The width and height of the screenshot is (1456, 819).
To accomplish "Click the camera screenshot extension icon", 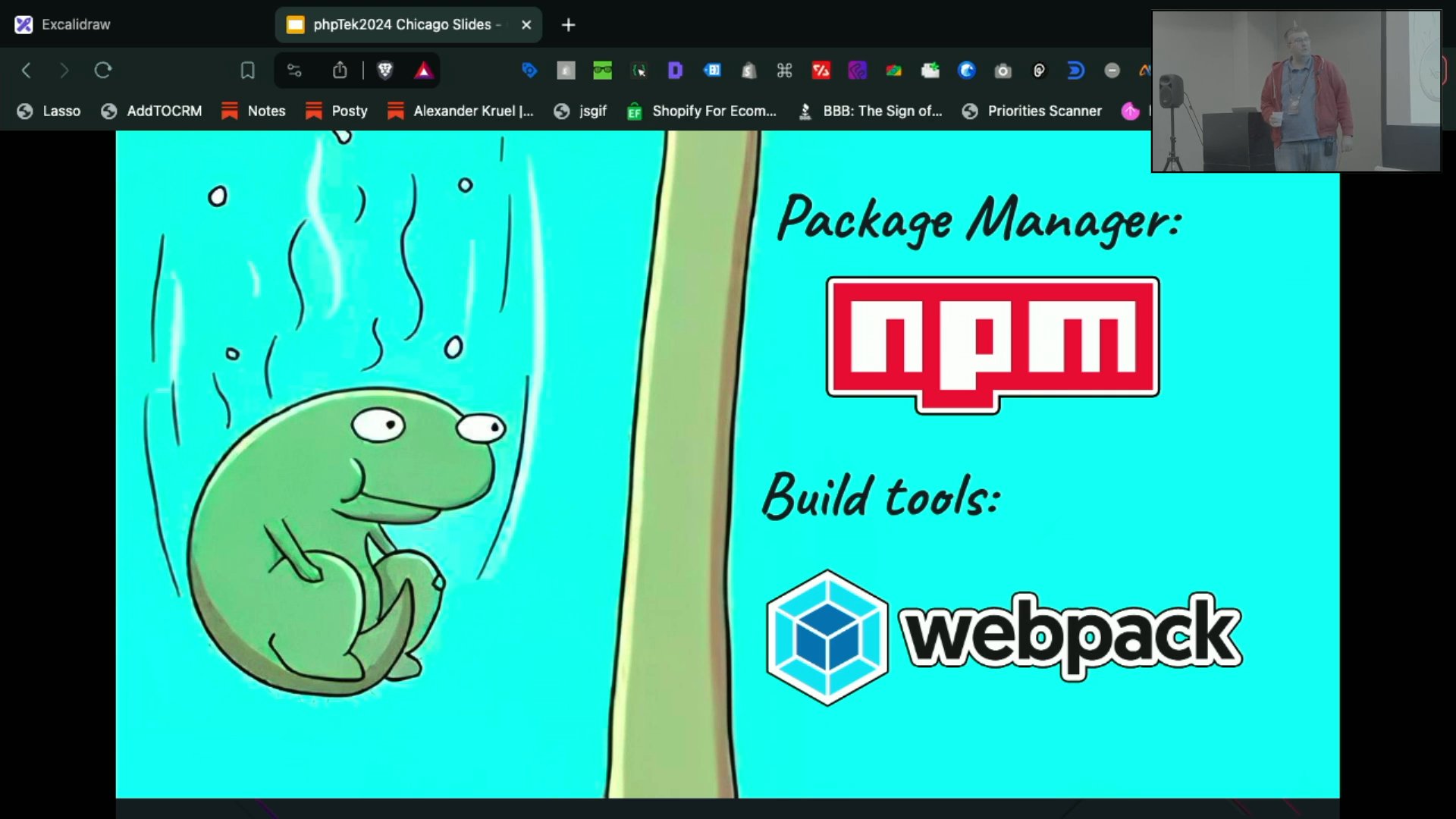I will pos(1003,71).
